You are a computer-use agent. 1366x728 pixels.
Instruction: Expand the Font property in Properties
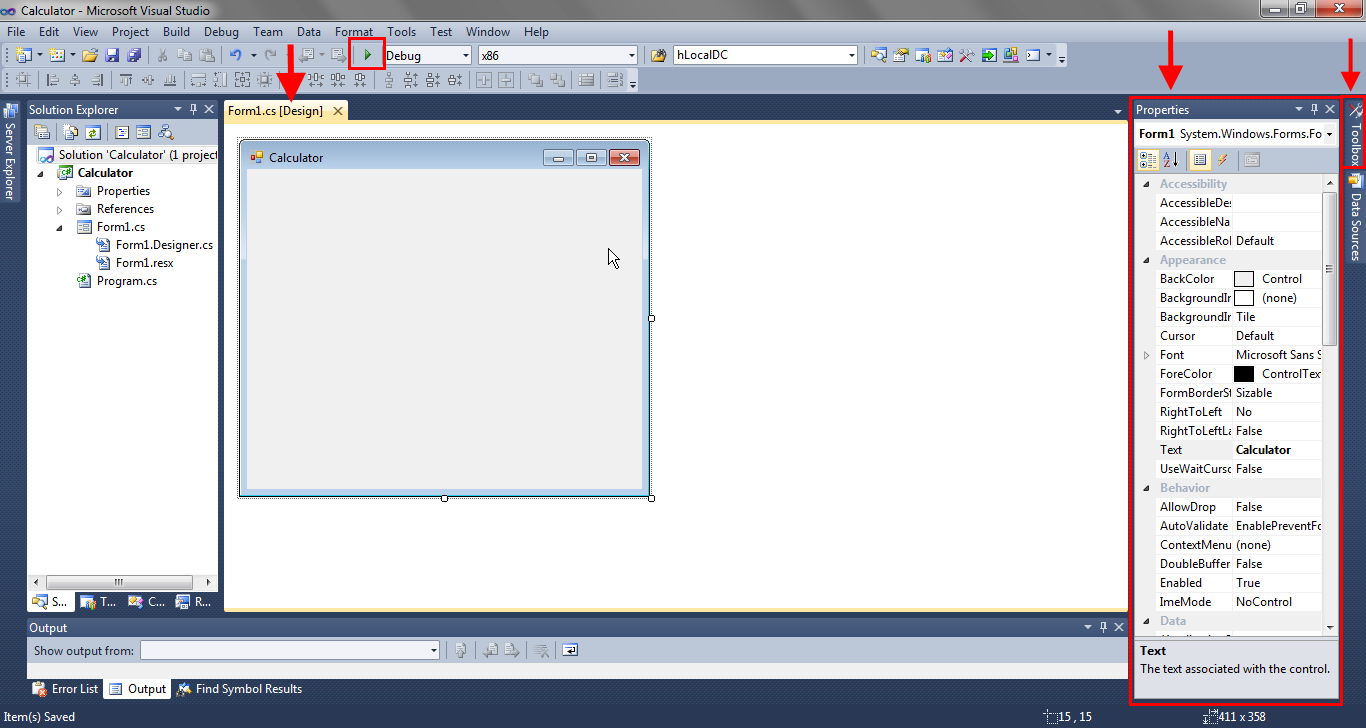pos(1145,354)
